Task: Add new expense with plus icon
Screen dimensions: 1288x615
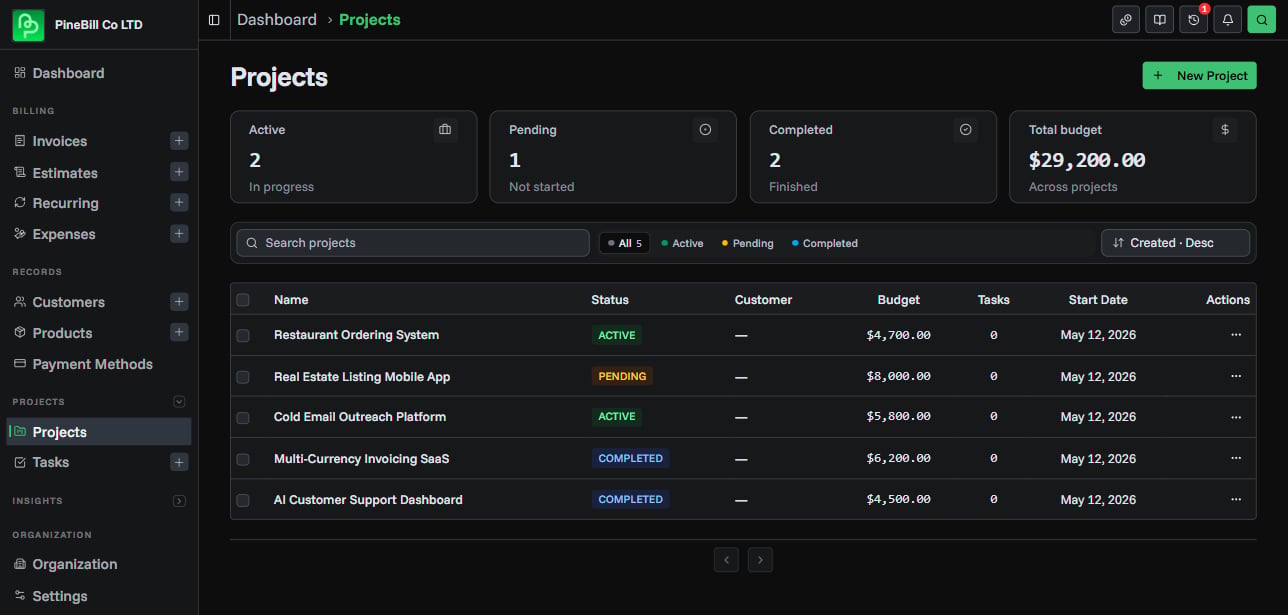Action: point(179,234)
